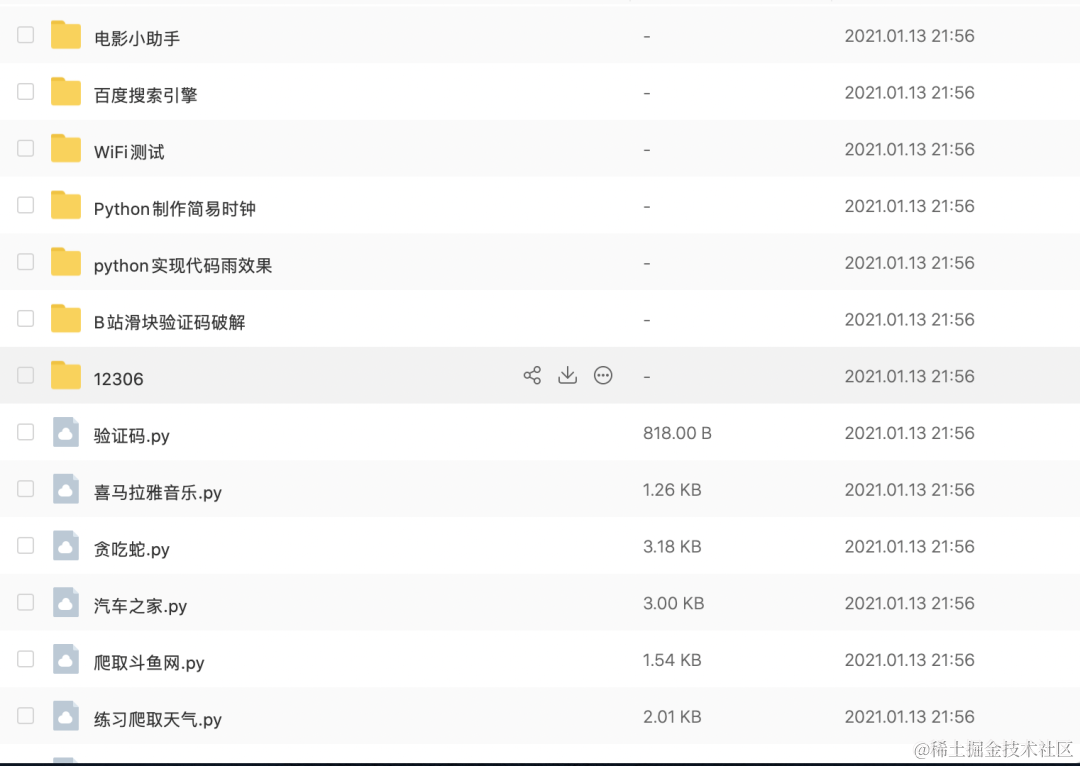This screenshot has height=766, width=1080.
Task: Tick the Python制作简易时钟 checkbox
Action: 25,205
